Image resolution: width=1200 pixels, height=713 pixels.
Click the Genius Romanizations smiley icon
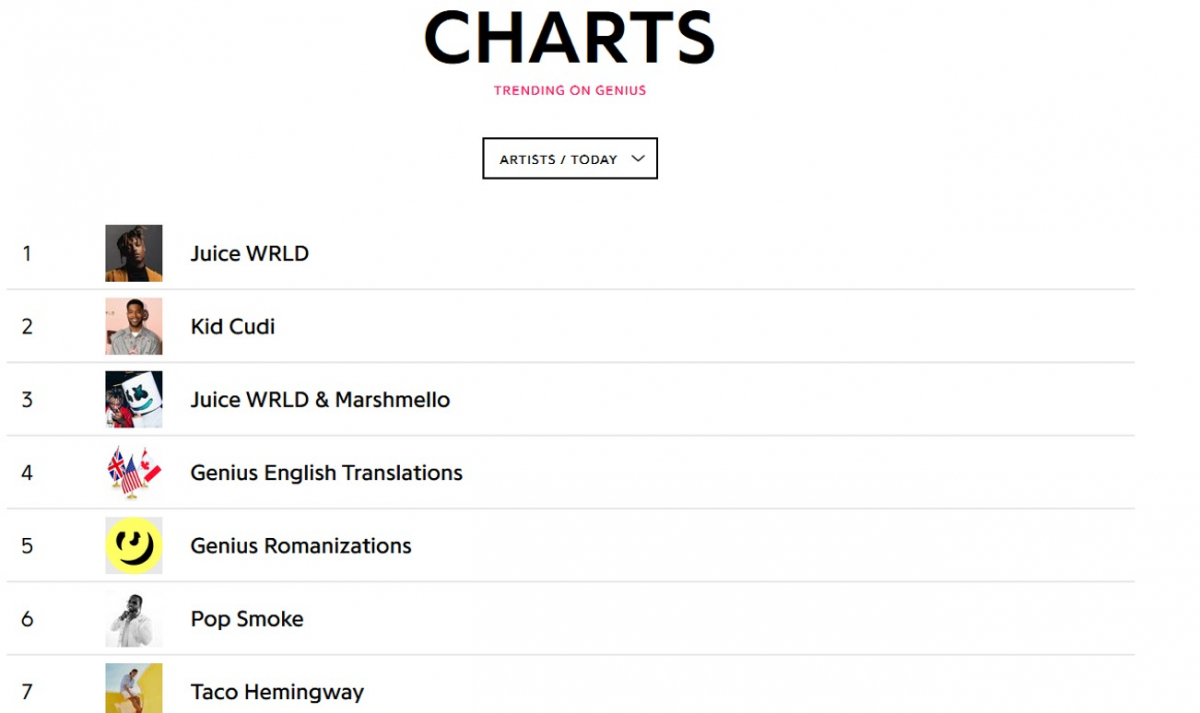coord(134,545)
